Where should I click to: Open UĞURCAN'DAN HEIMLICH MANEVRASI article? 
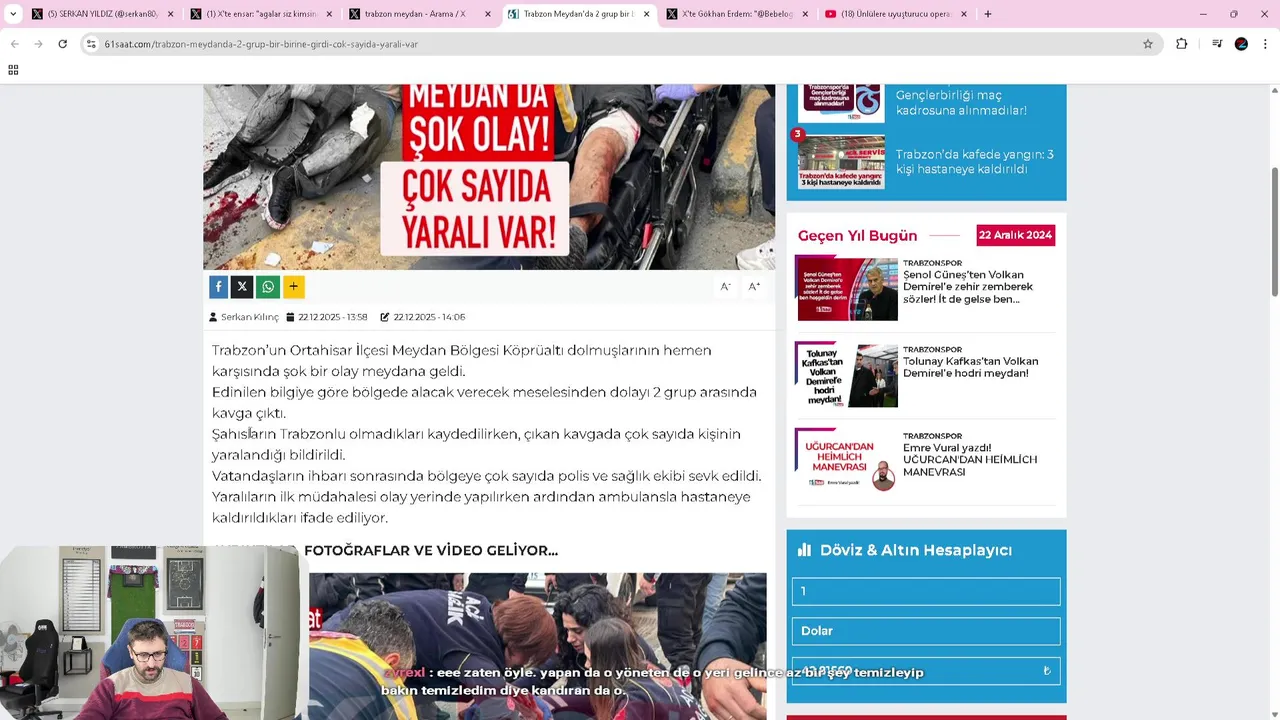[969, 460]
